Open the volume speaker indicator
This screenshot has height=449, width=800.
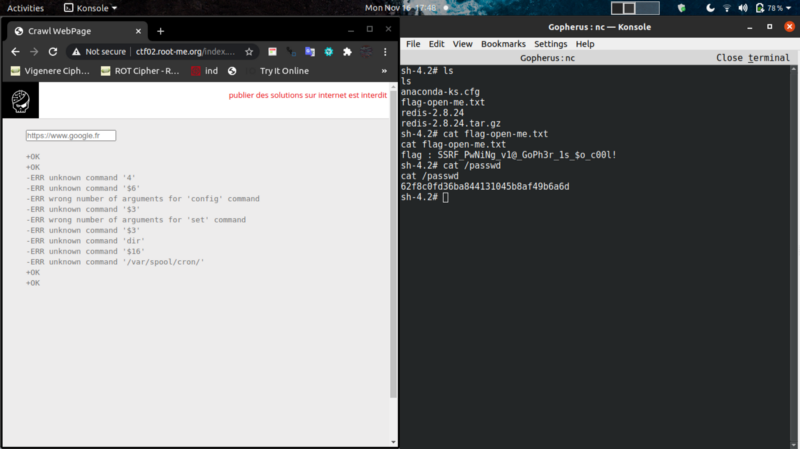click(x=743, y=8)
